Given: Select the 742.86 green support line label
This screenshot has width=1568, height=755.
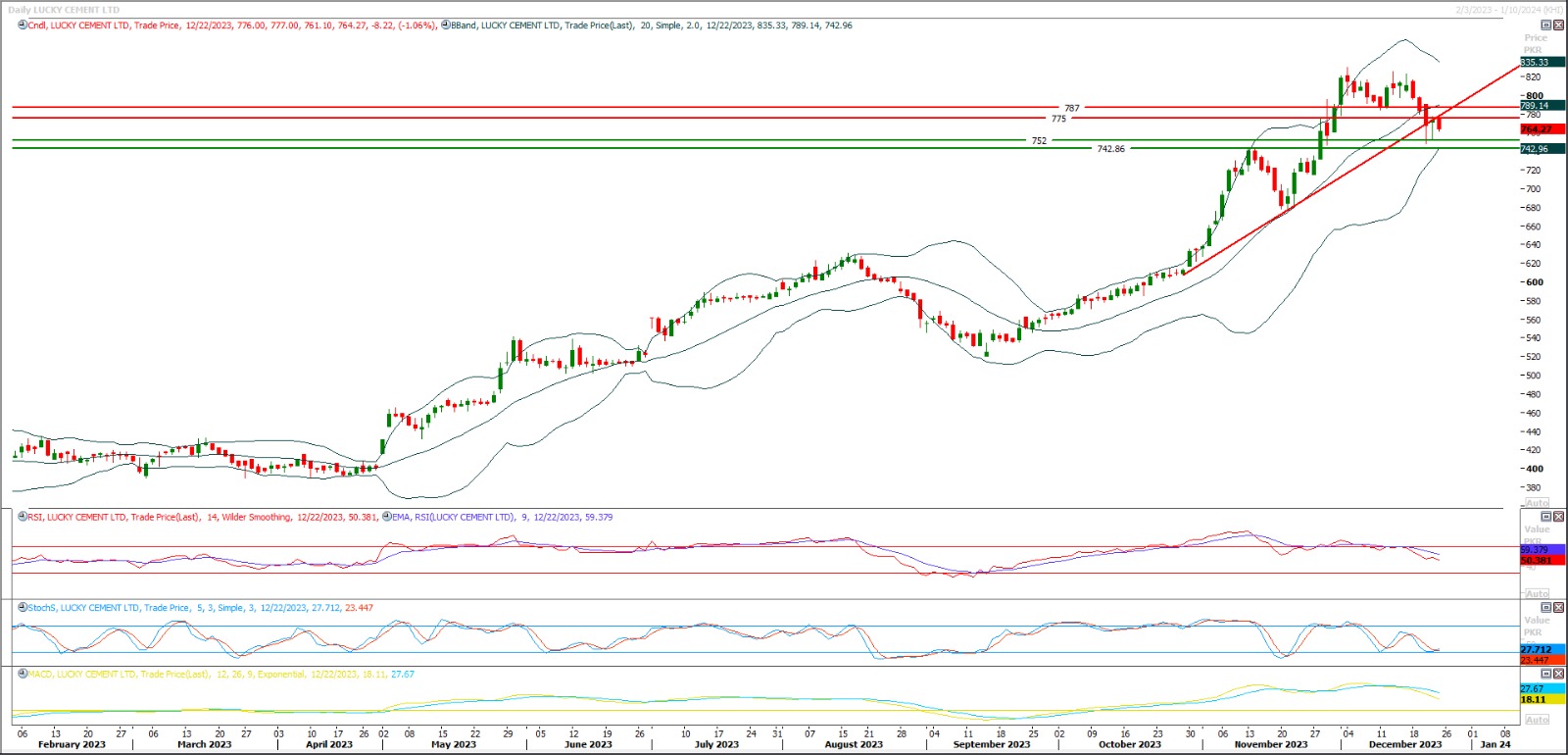Looking at the screenshot, I should tap(1110, 149).
